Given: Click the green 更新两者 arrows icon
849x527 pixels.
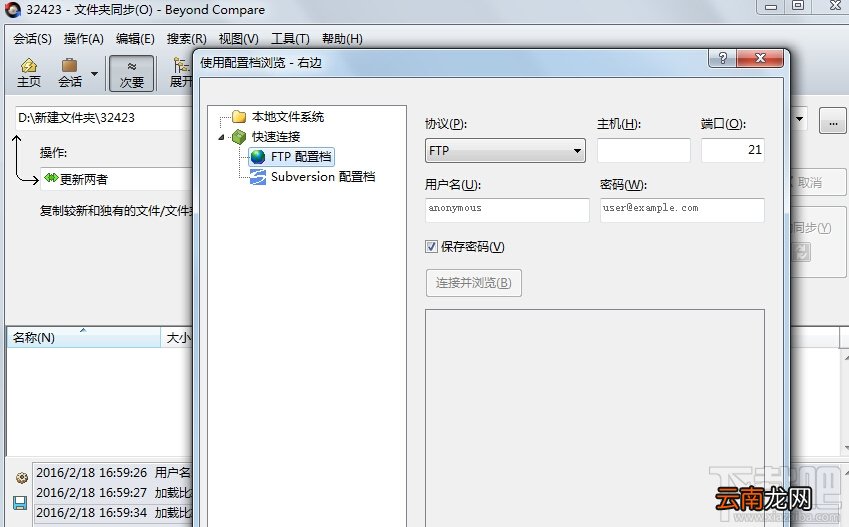Looking at the screenshot, I should [x=51, y=178].
